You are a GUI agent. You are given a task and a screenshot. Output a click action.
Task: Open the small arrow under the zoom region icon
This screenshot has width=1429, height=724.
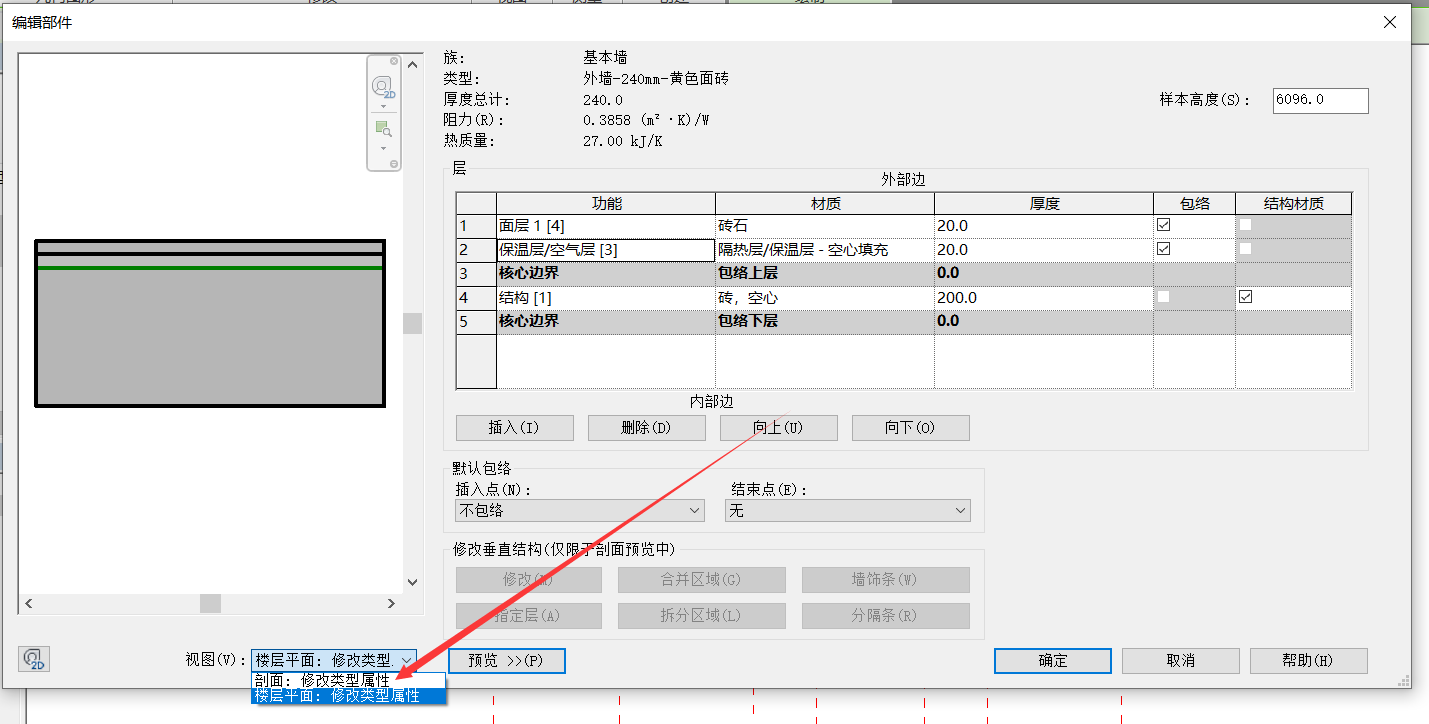tap(383, 148)
